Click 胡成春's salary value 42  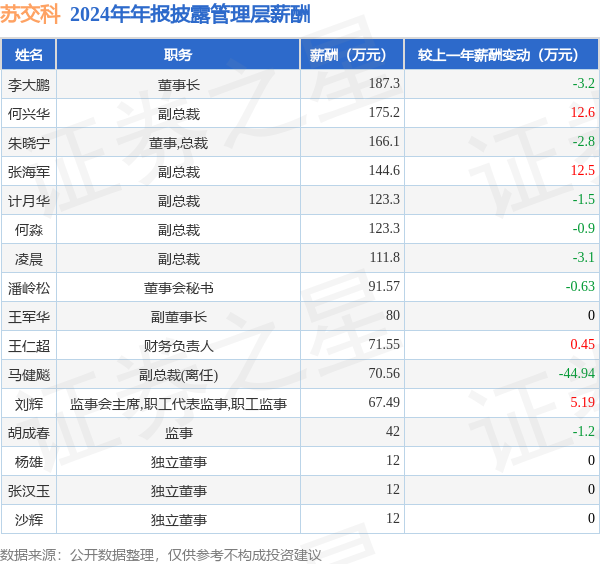tap(393, 432)
